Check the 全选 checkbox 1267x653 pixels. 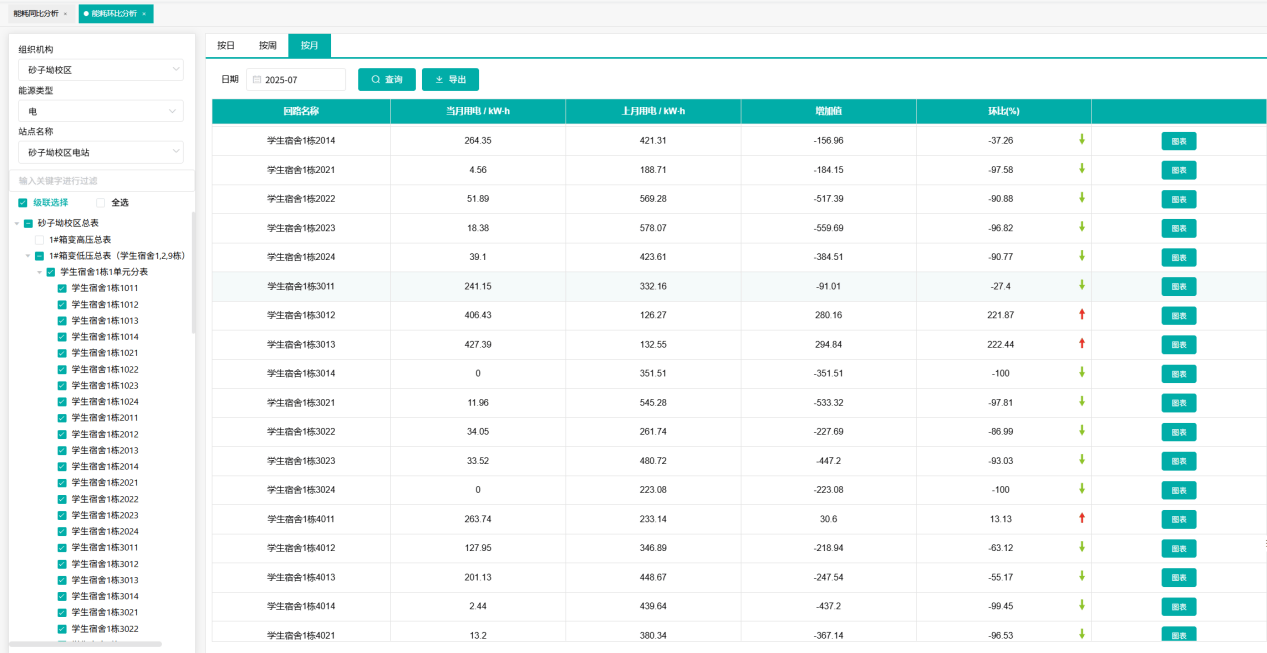point(101,203)
